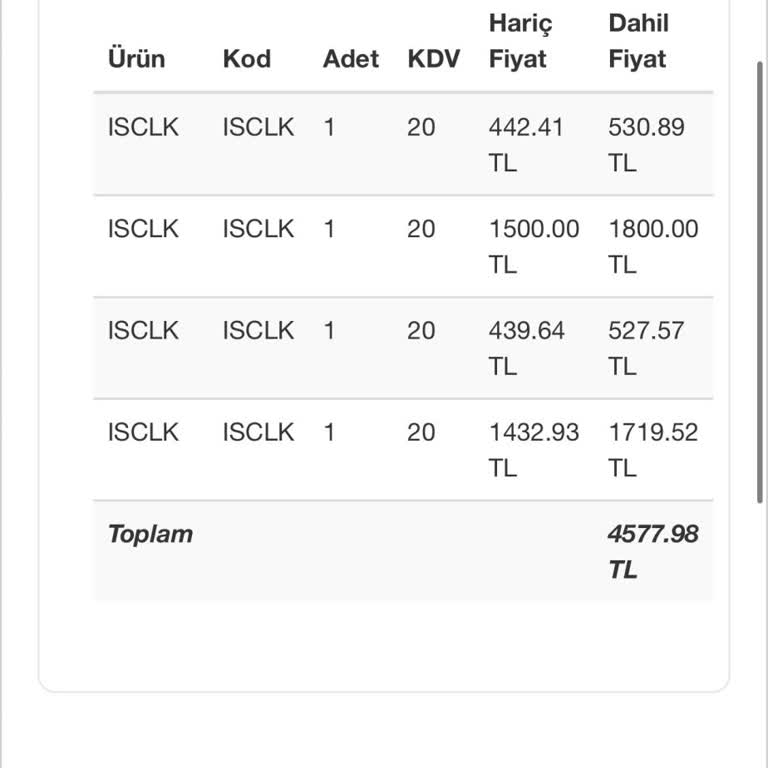This screenshot has width=768, height=768.
Task: Click the Hariç Fiyat column header
Action: coord(520,41)
